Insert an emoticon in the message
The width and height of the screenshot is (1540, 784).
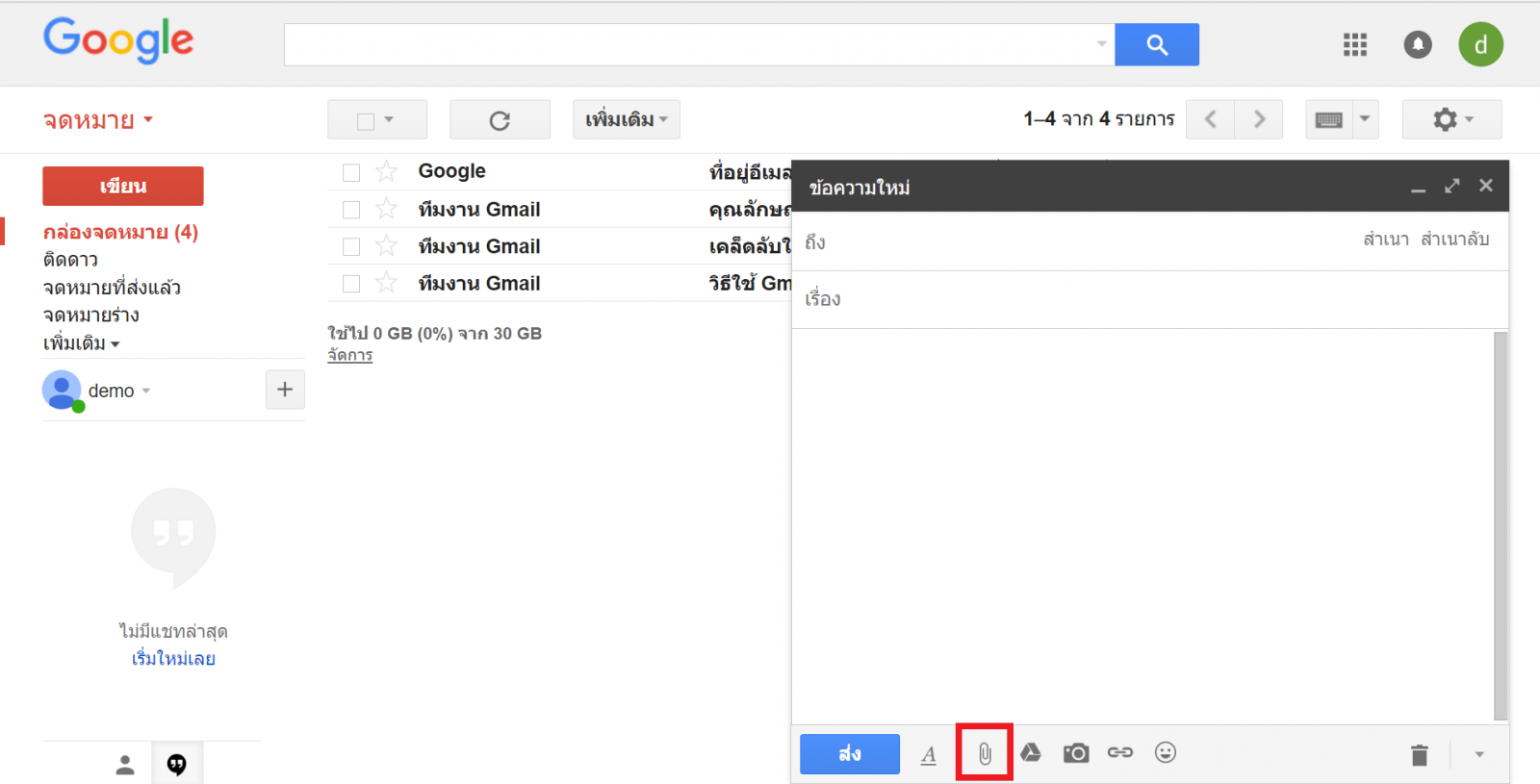point(1166,752)
